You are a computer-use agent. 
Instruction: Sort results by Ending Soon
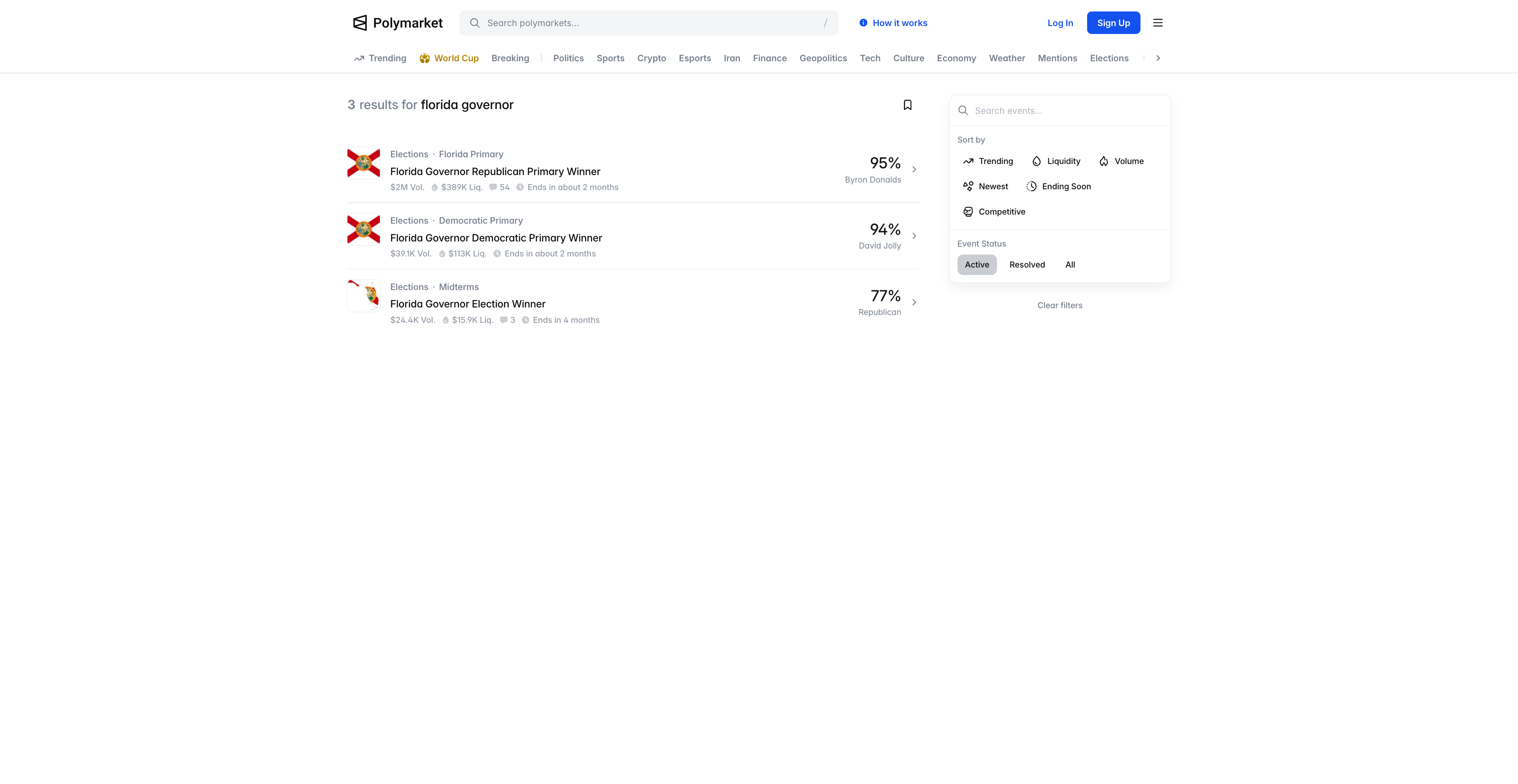[x=1058, y=187]
